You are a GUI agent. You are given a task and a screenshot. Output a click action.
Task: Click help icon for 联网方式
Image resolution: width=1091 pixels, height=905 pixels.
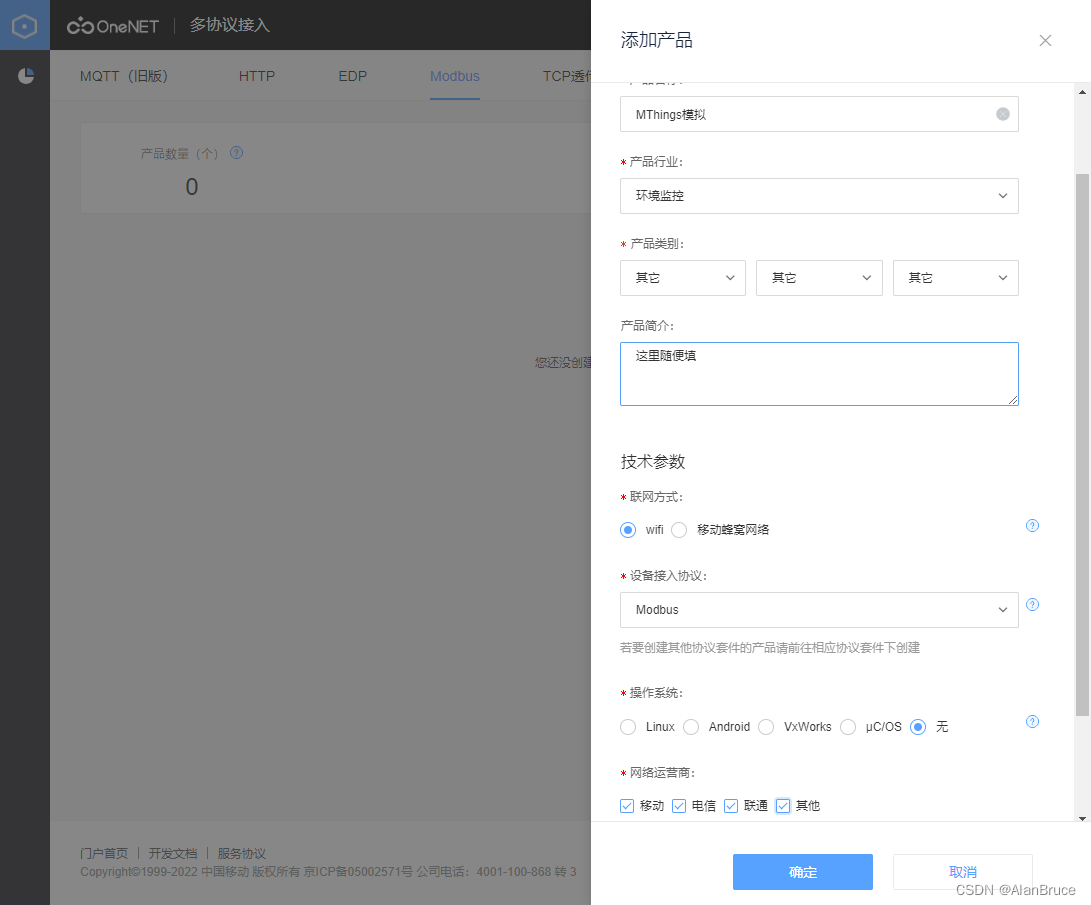(1033, 525)
